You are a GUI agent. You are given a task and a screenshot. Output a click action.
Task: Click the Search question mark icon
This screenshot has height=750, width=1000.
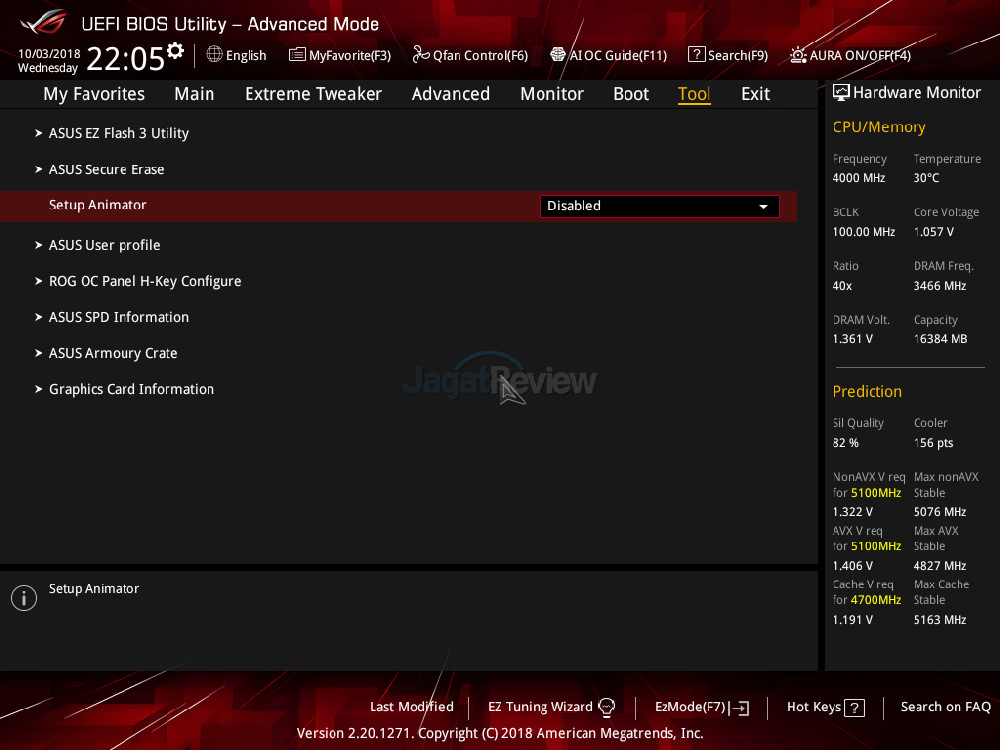696,54
